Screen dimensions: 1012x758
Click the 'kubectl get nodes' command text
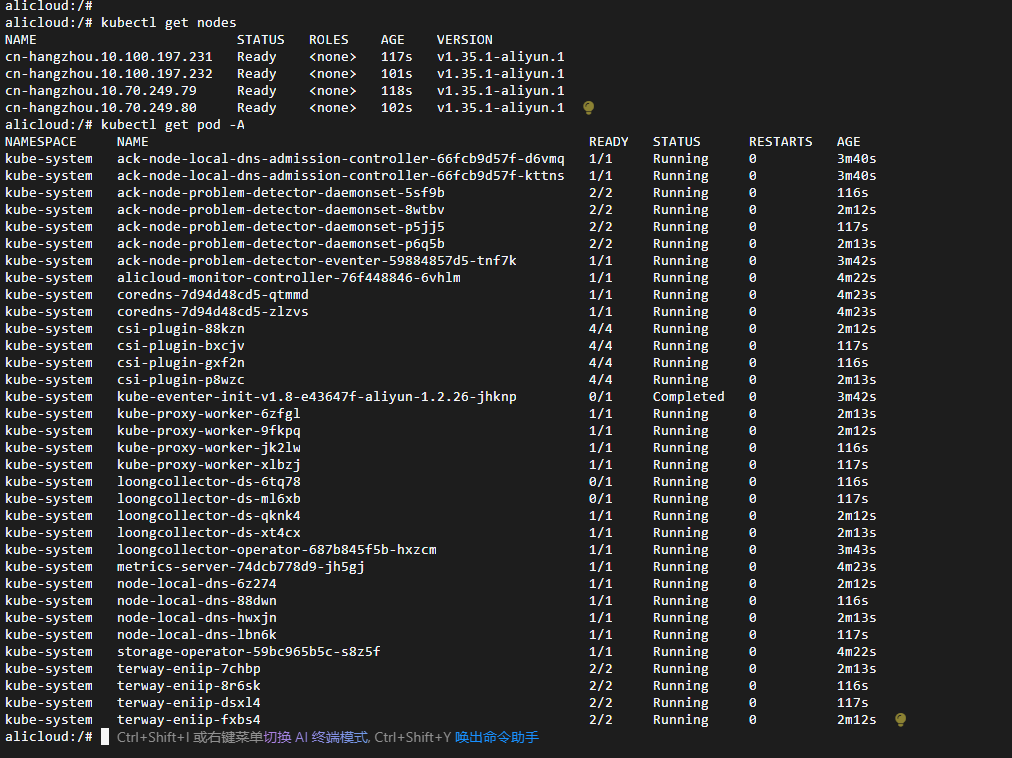click(x=168, y=22)
